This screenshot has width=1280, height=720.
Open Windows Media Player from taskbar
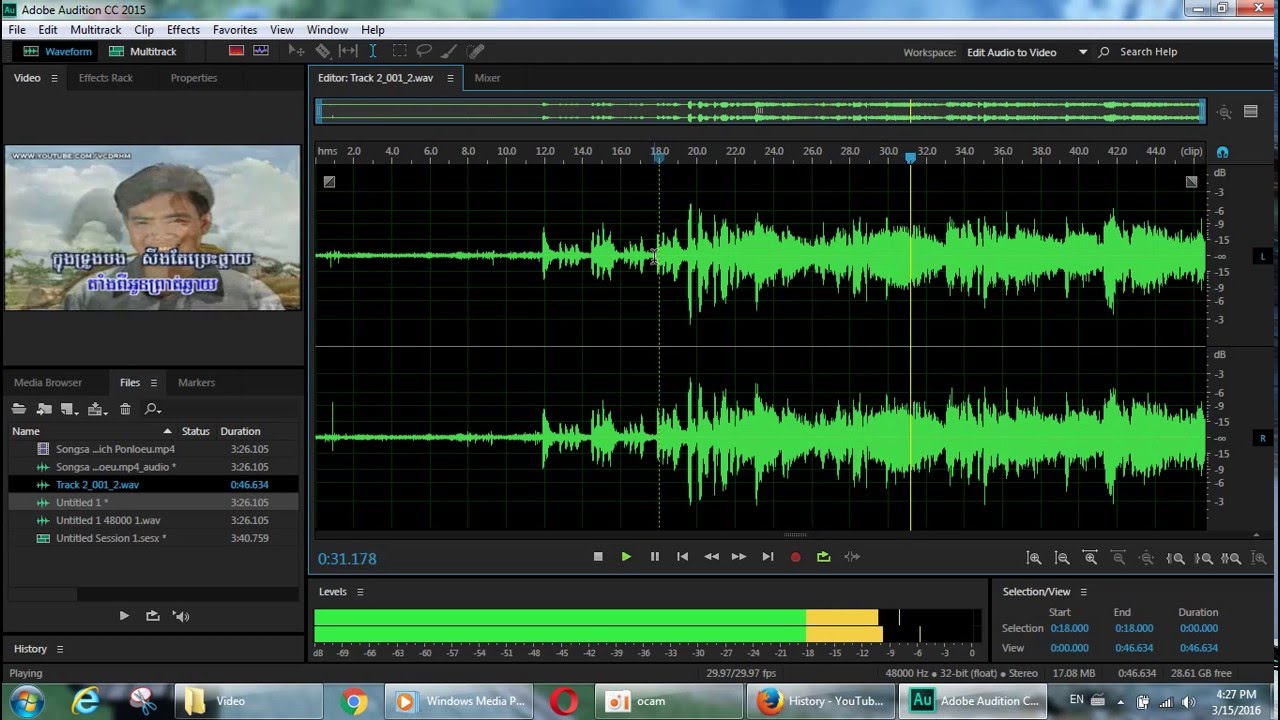[x=460, y=701]
